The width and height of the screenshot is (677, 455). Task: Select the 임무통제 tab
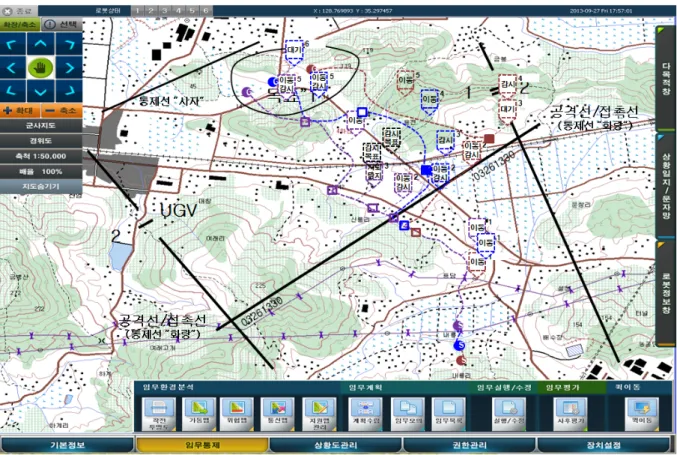pyautogui.click(x=202, y=445)
